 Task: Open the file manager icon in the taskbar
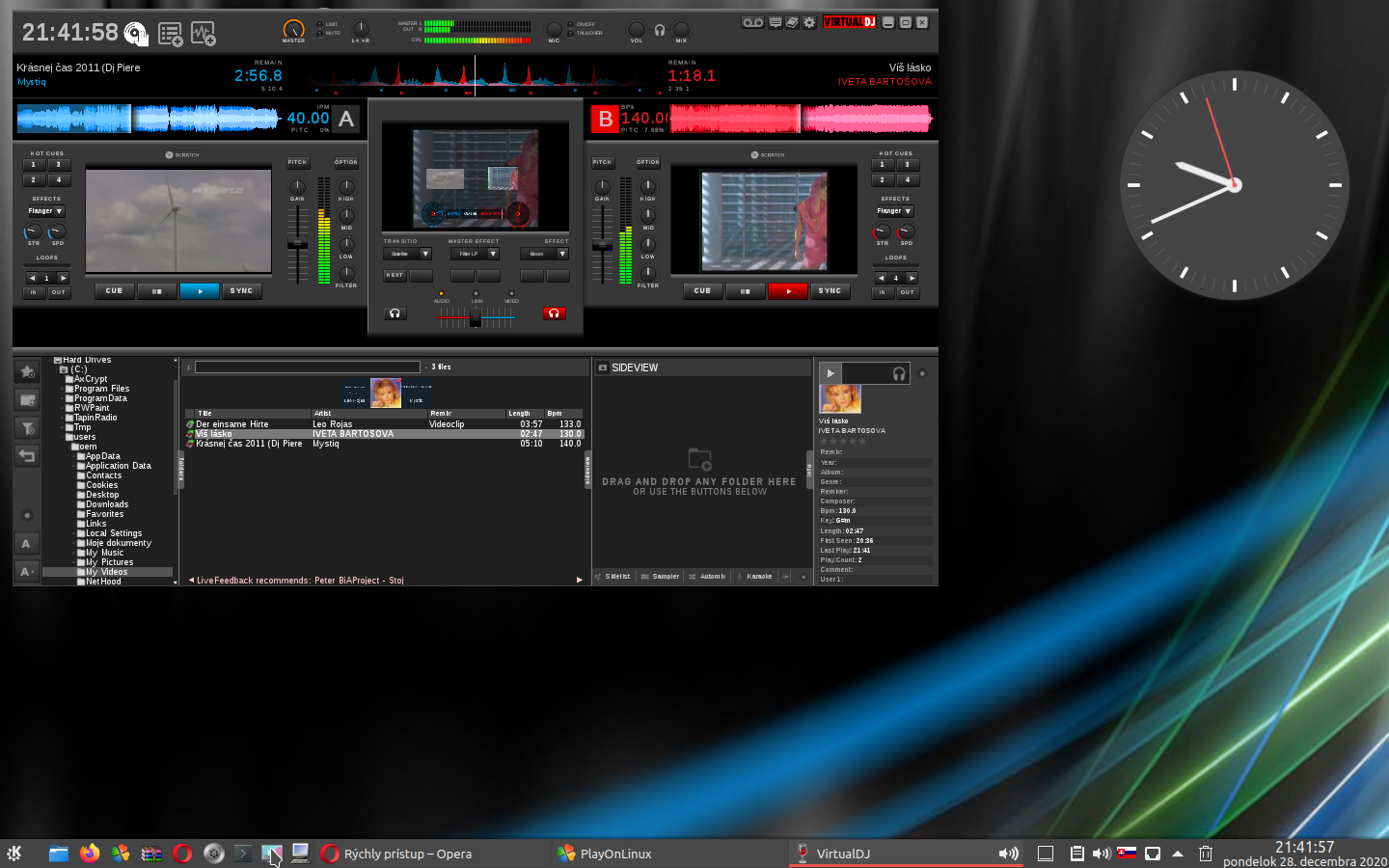(x=59, y=854)
